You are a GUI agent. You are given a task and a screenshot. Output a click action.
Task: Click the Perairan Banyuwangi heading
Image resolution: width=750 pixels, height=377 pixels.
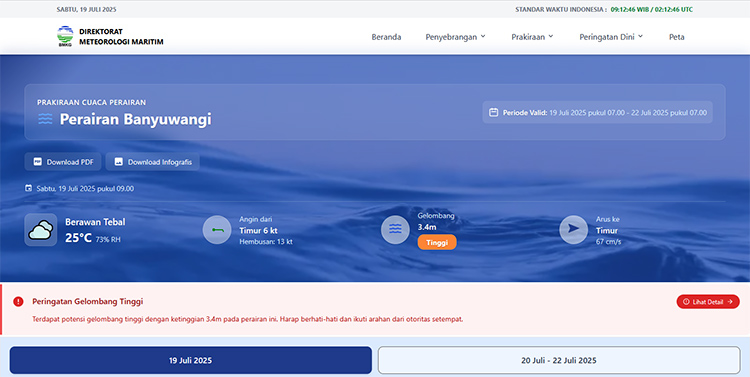[x=135, y=119]
